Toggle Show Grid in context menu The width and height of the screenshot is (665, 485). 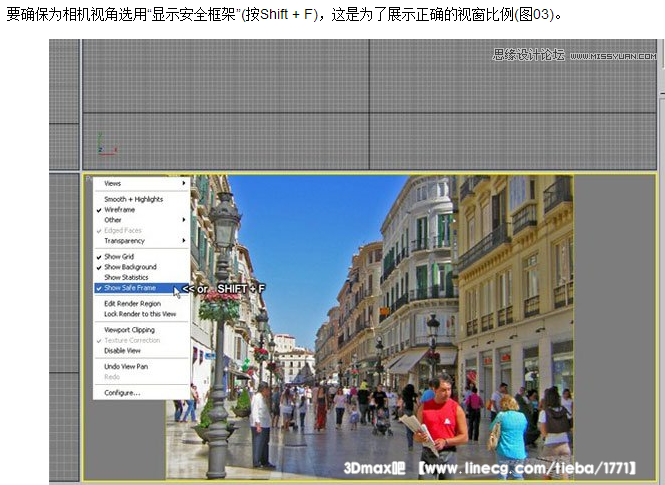click(141, 256)
